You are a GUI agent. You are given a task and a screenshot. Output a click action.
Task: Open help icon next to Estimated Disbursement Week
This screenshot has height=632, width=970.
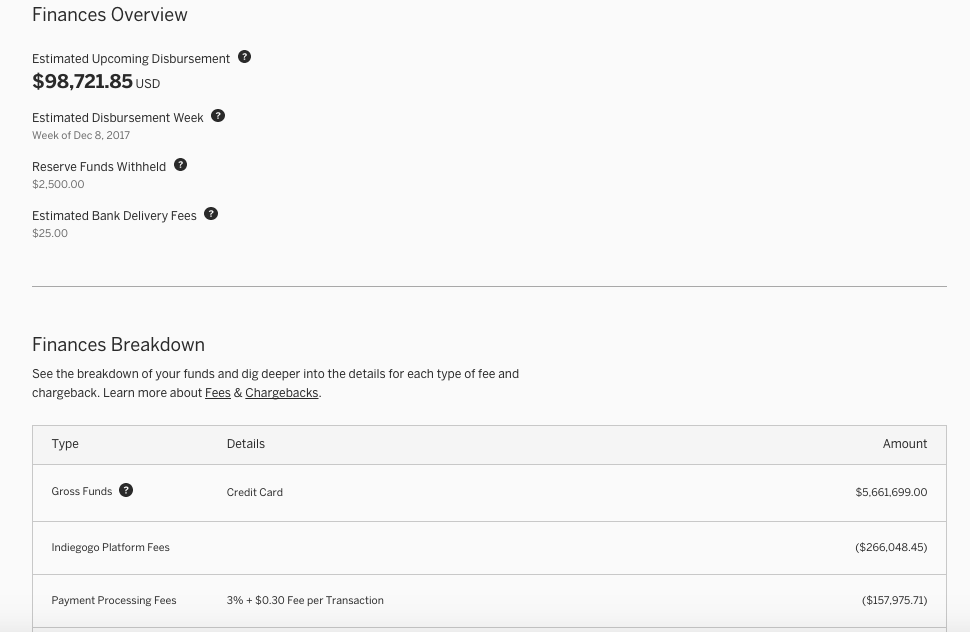coord(218,116)
